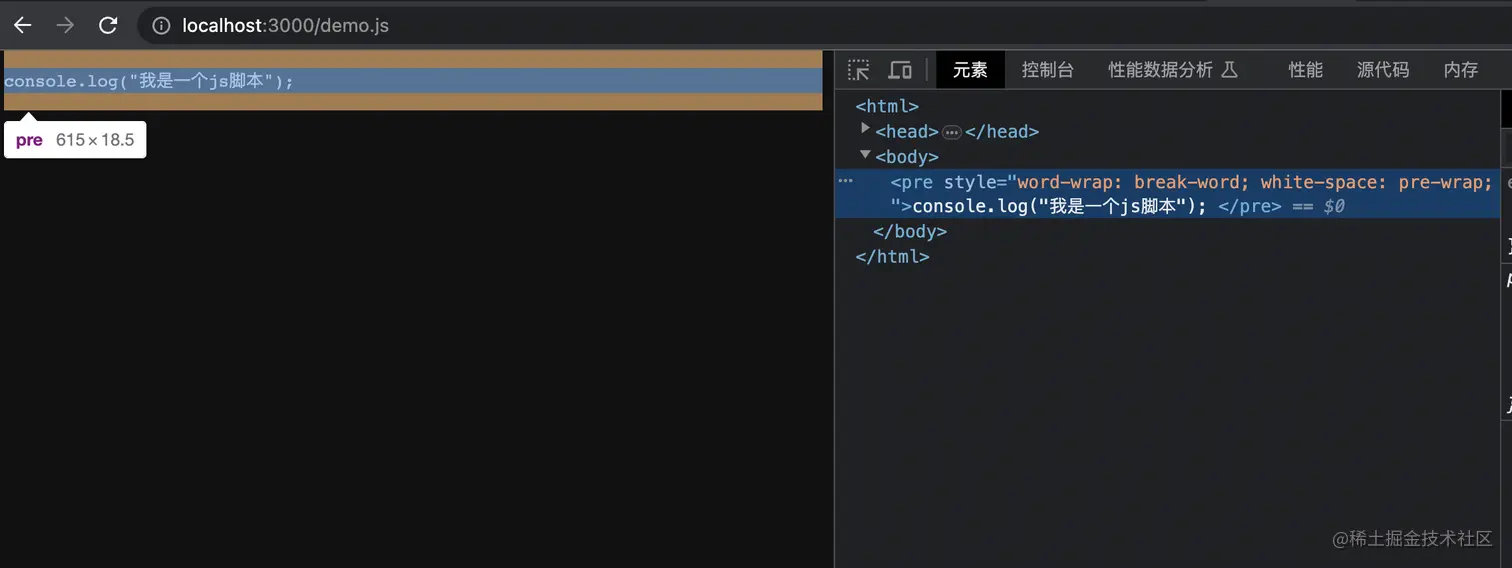Reload the page with the refresh icon
The image size is (1512, 568).
[108, 25]
